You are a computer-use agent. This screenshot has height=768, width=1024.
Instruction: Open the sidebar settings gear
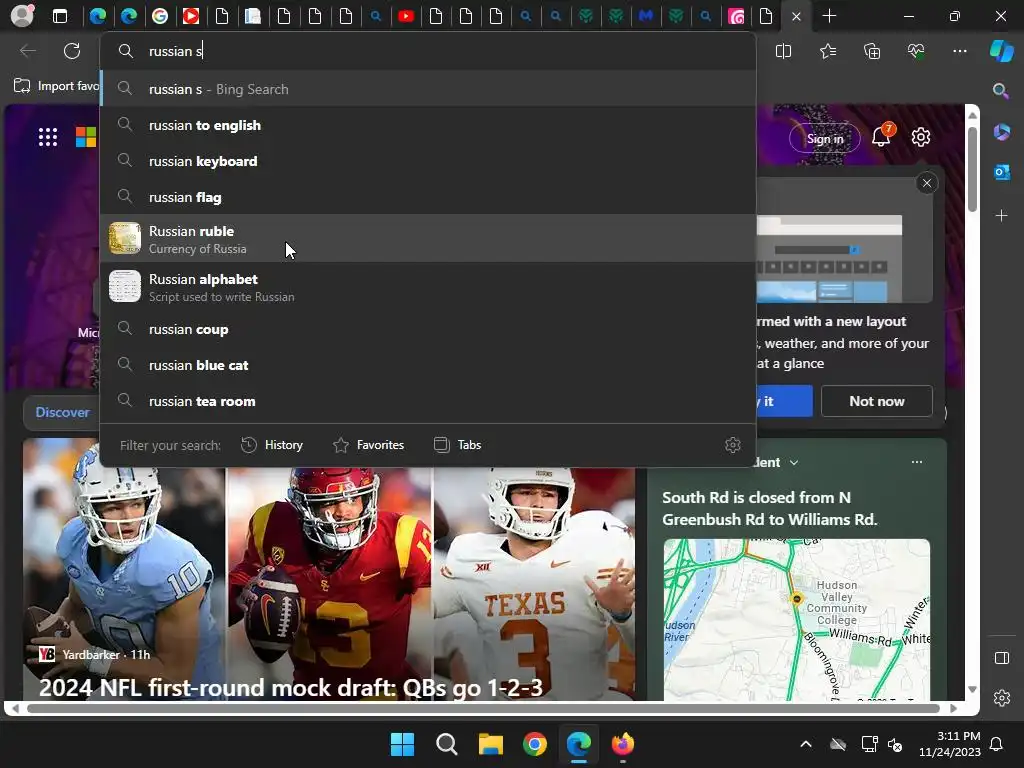coord(1001,698)
